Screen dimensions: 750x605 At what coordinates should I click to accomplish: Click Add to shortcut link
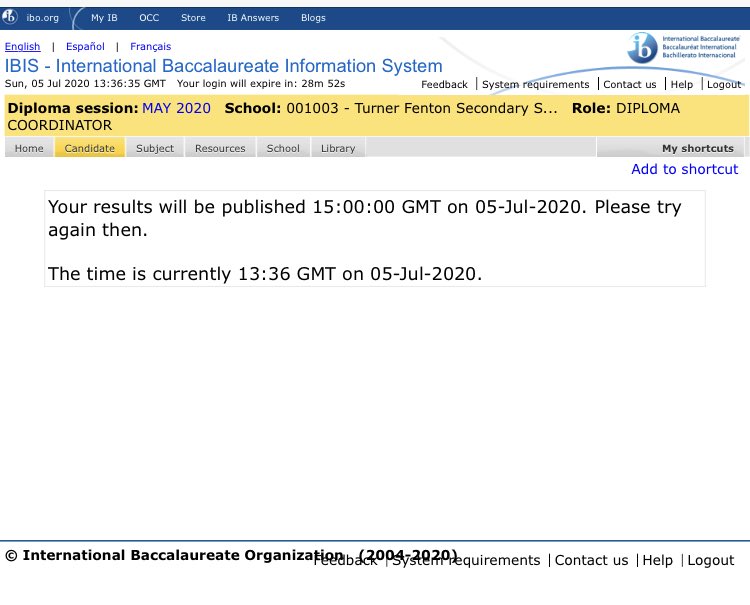point(684,169)
